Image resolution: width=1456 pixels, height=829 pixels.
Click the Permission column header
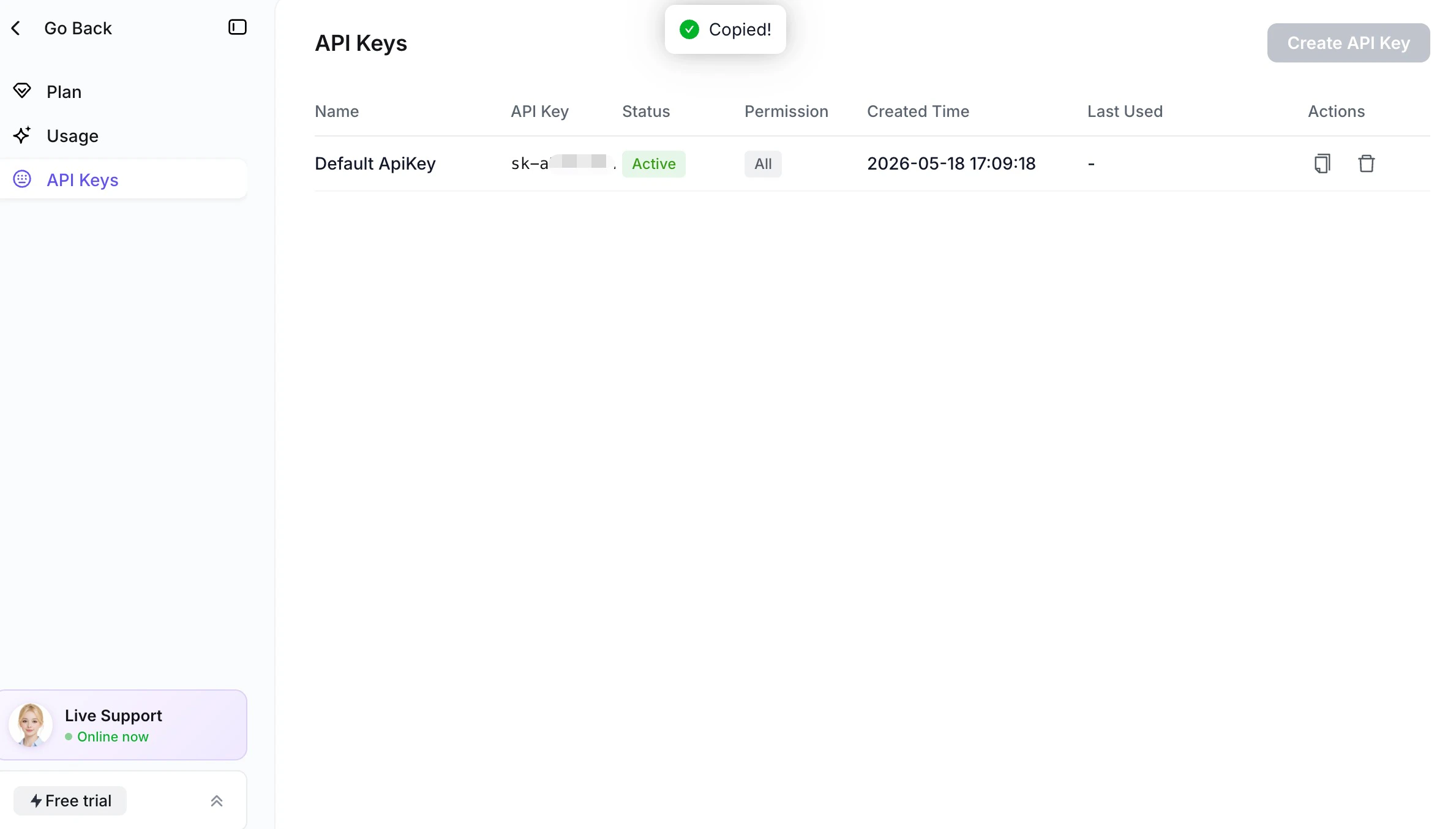[786, 111]
